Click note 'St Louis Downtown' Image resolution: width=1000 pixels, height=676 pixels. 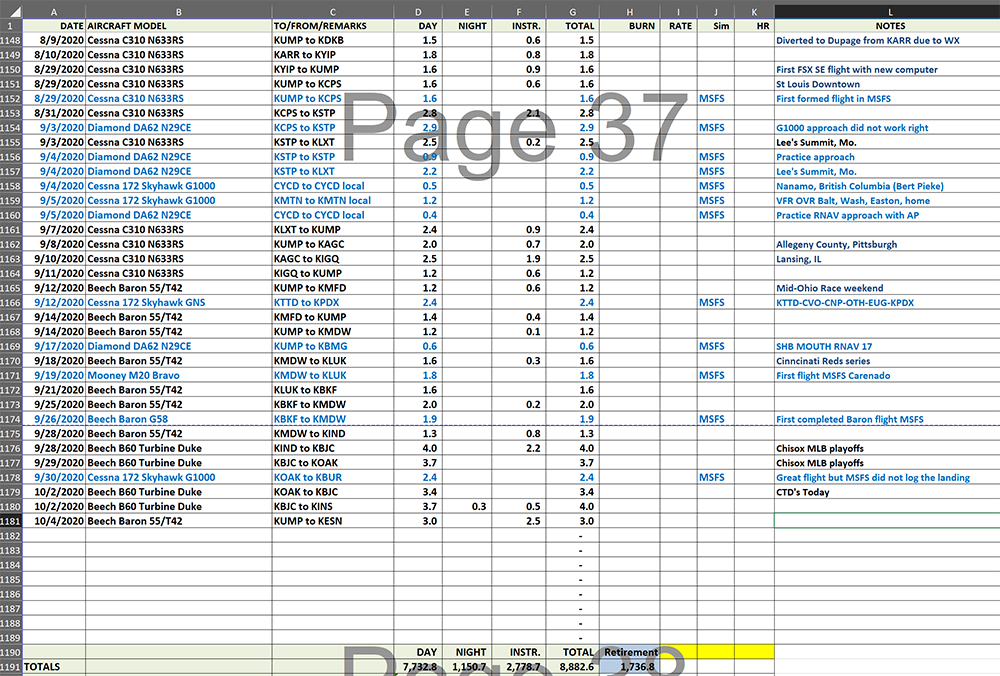tap(818, 84)
